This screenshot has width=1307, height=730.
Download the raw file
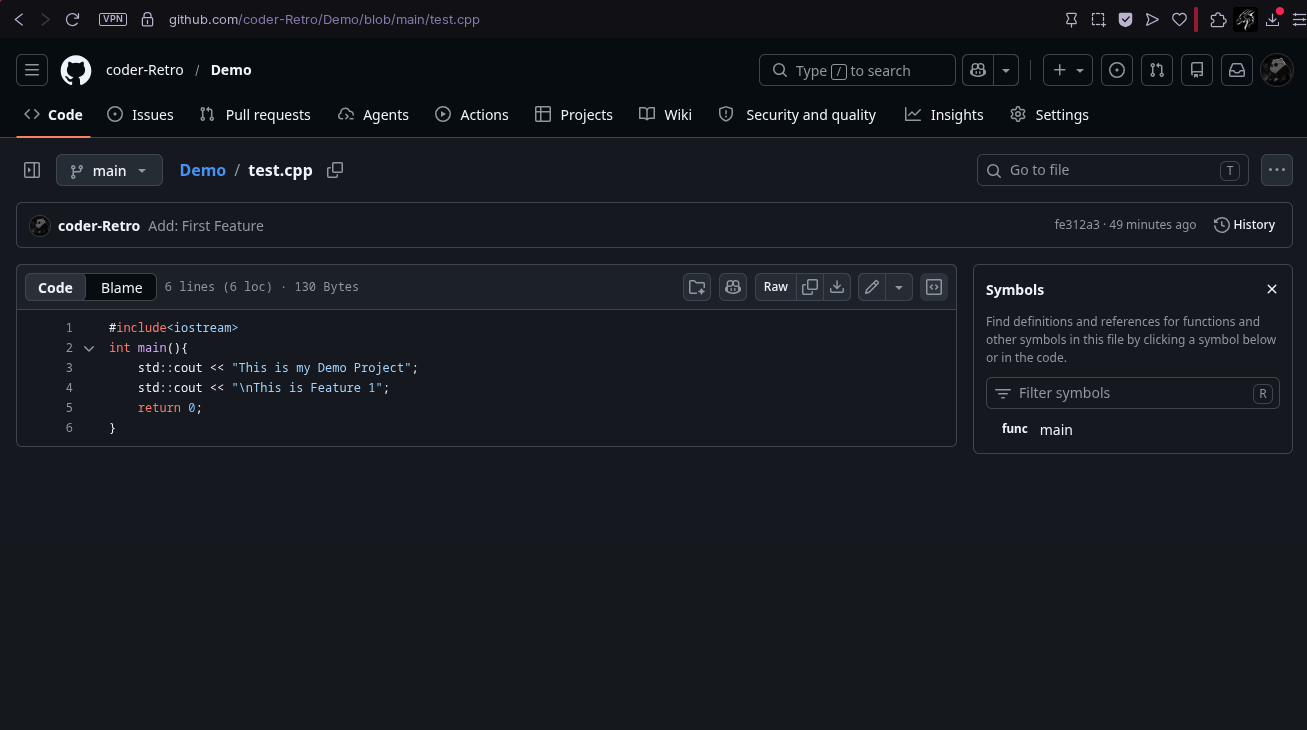click(837, 287)
